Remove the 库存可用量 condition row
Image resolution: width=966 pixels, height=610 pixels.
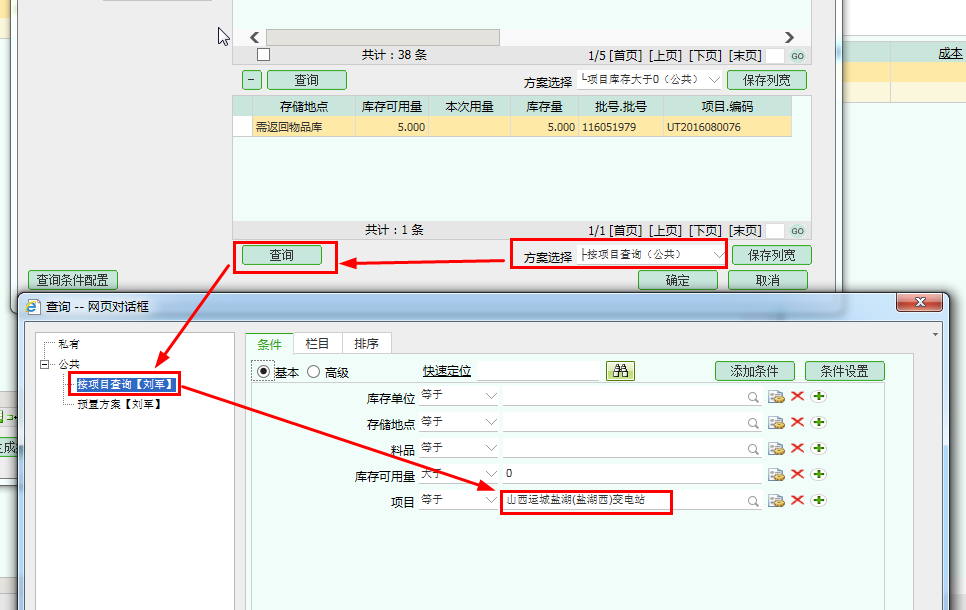tap(797, 474)
